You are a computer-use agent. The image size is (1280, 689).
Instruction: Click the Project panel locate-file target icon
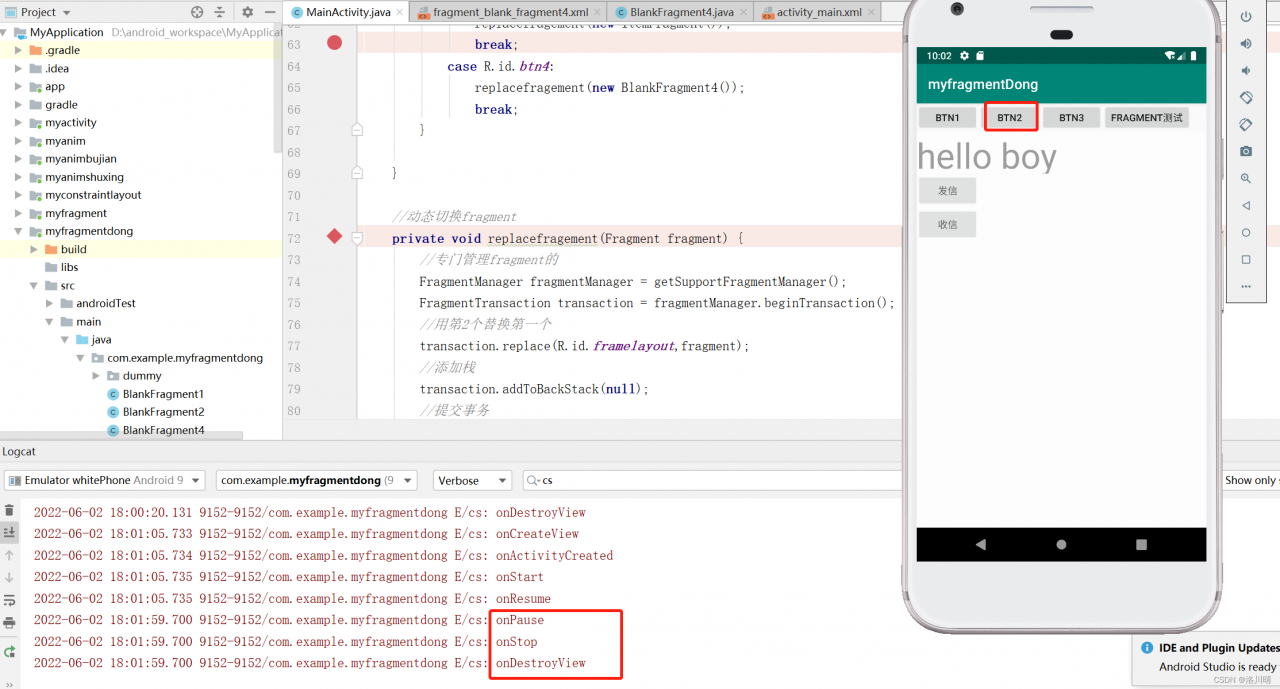197,12
